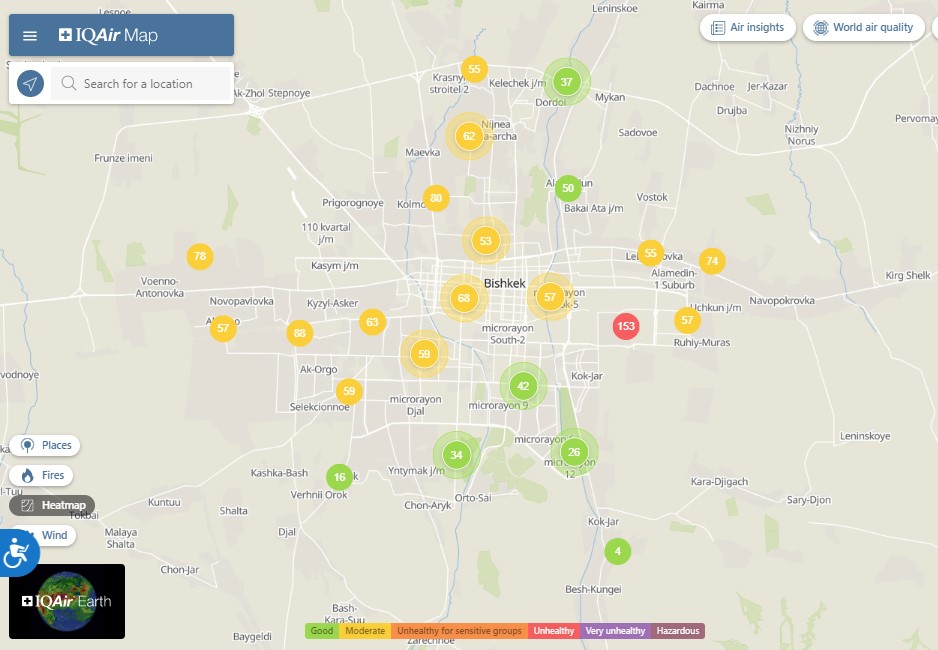Open the IQAir Earth thumbnail
This screenshot has height=650, width=938.
(67, 601)
